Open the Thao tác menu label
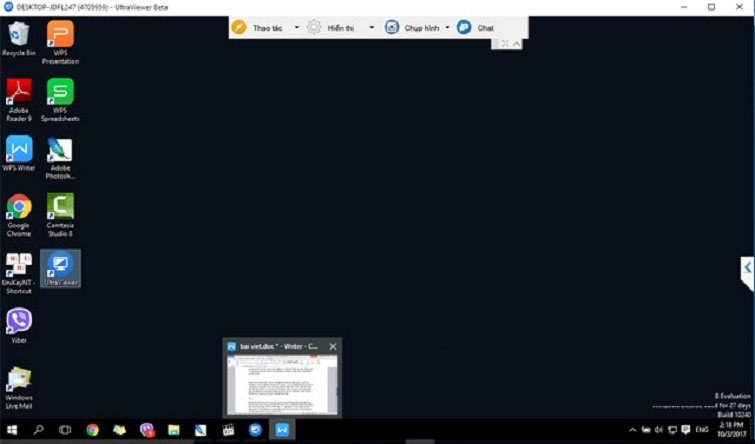 pos(268,28)
